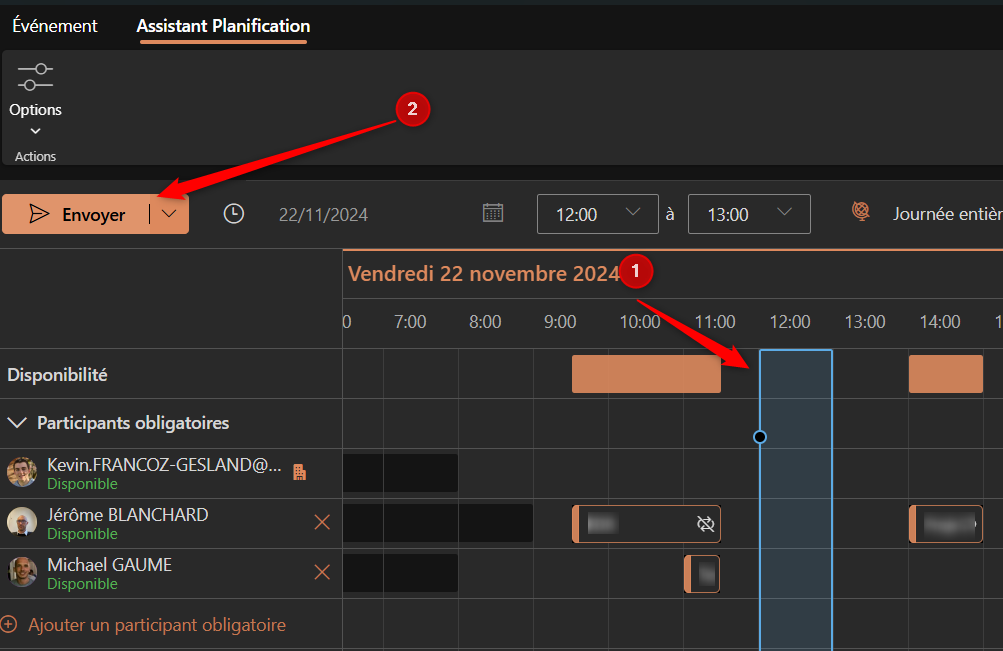Open the Options sliders icon
This screenshot has width=1003, height=651.
(35, 78)
